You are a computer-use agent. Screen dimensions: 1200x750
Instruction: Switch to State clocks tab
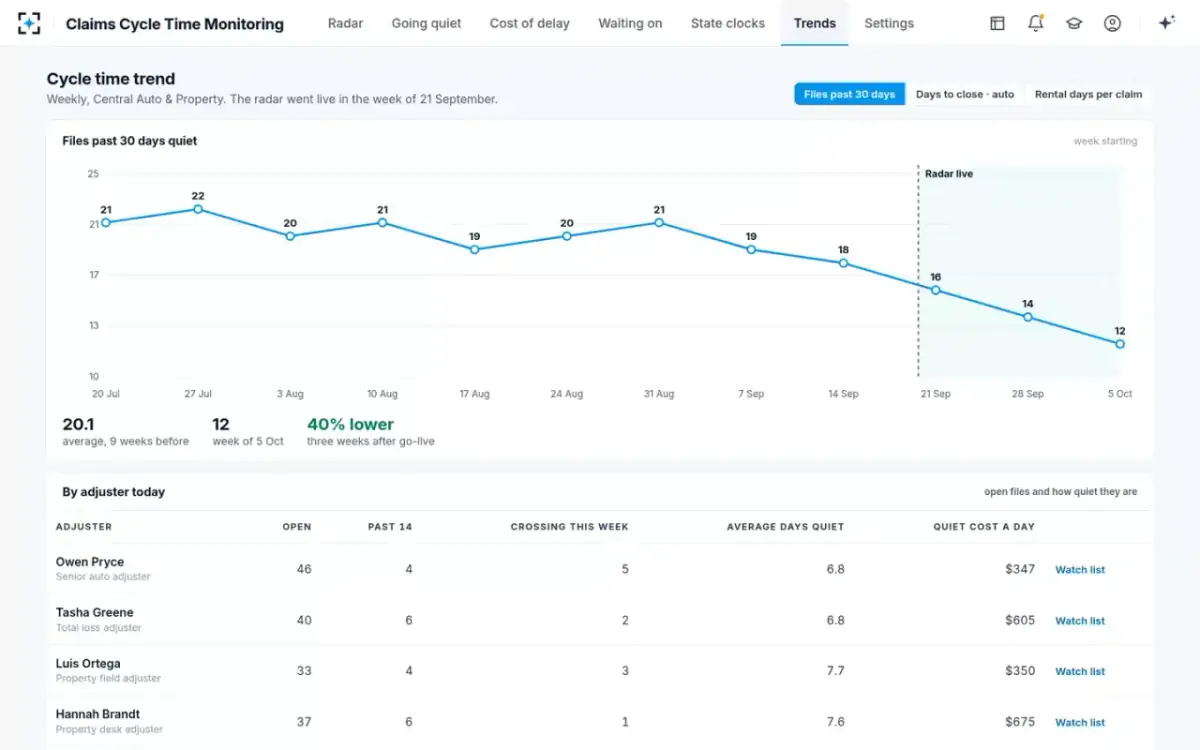coord(728,23)
